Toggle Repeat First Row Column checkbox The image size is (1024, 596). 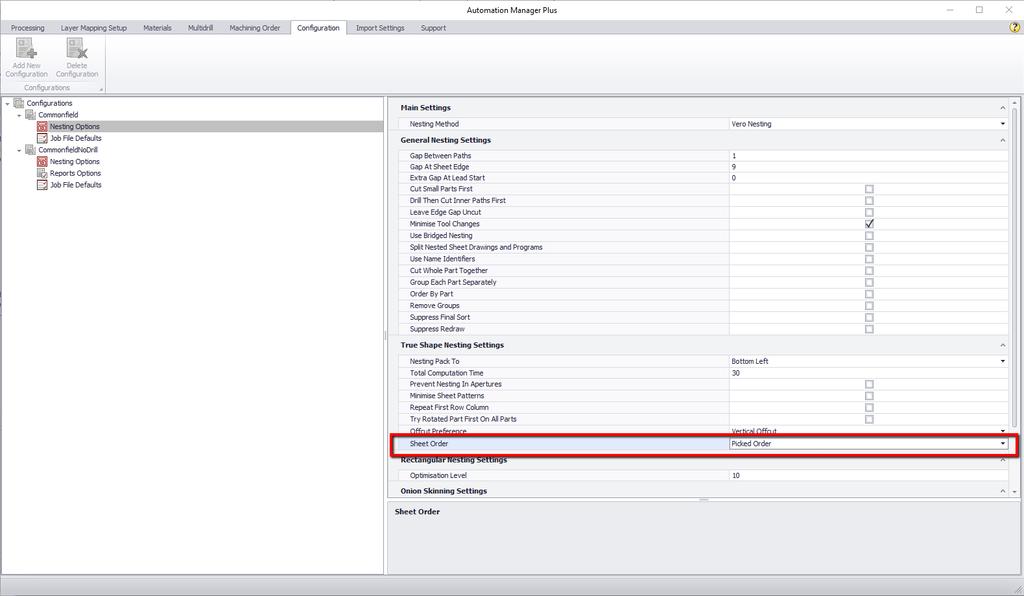tap(869, 408)
